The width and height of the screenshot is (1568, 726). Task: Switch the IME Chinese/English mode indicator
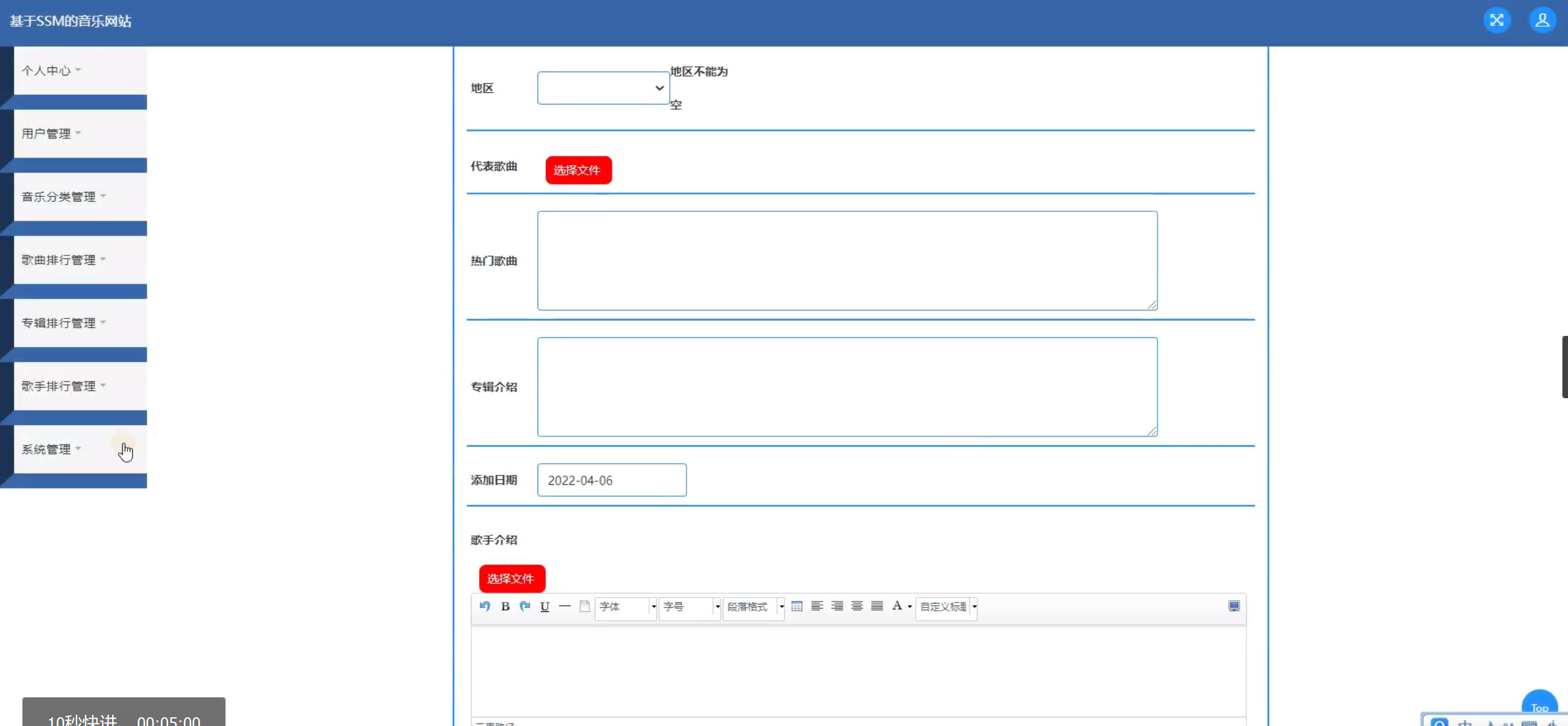1465,722
